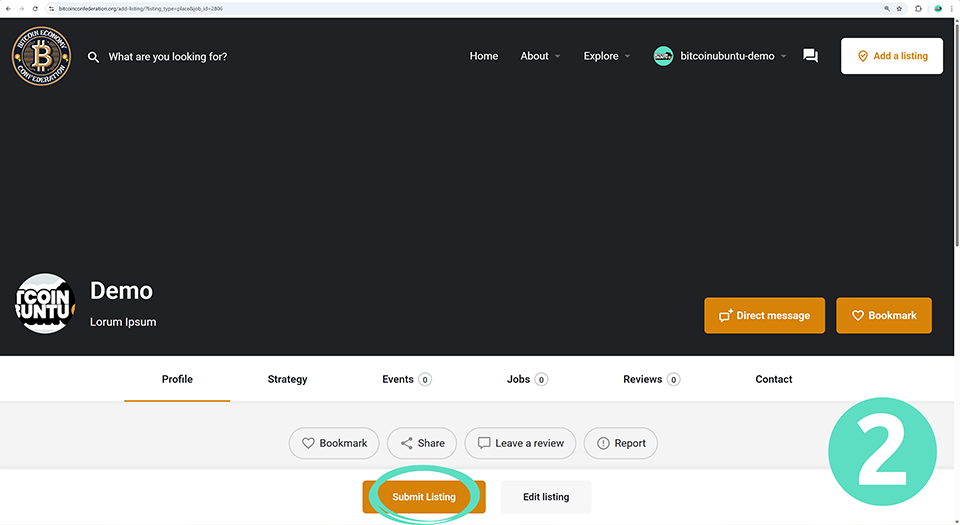Go back with the browser back arrow
The width and height of the screenshot is (960, 525).
pos(8,8)
